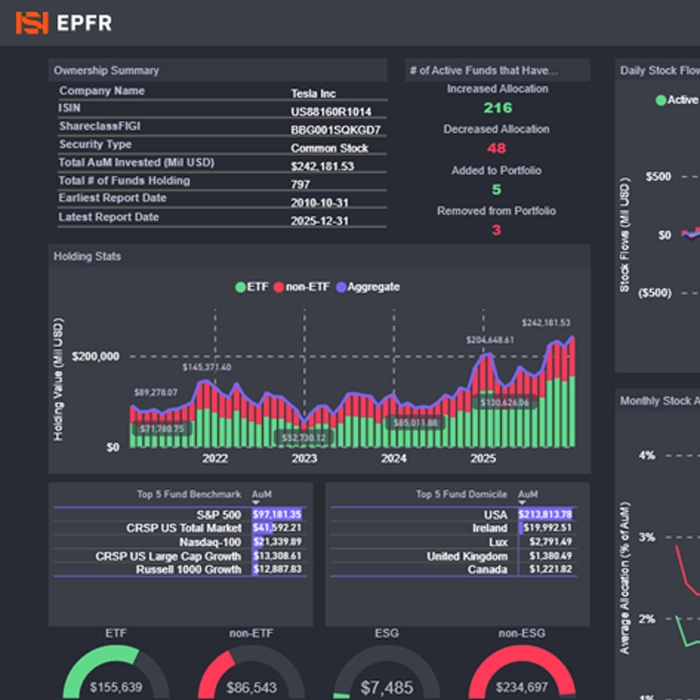Select the S&P 500 benchmark row

pos(218,515)
